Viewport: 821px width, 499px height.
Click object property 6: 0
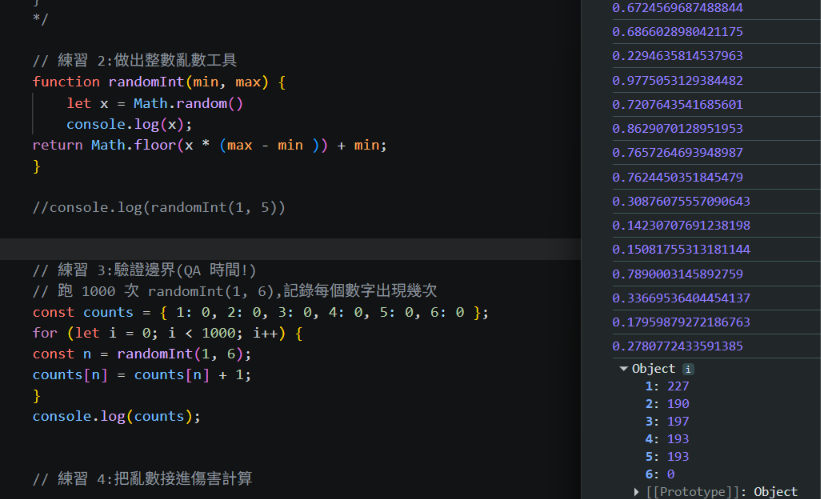660,474
